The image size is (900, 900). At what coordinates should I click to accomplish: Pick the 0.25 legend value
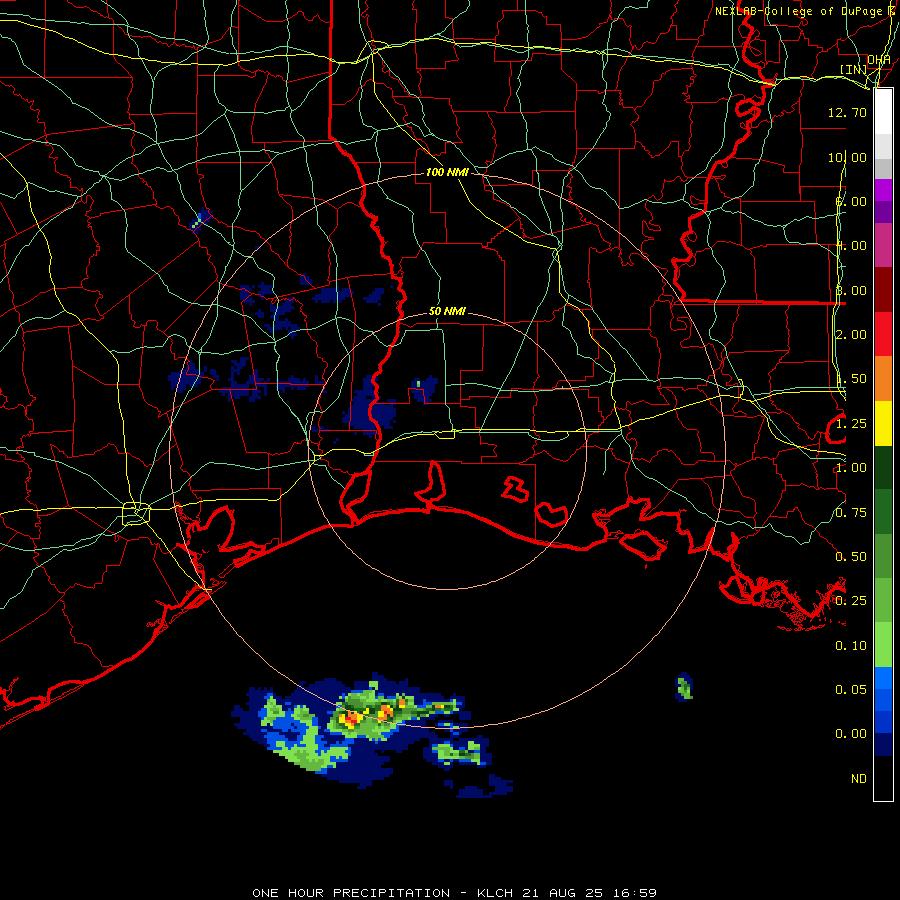(x=851, y=601)
